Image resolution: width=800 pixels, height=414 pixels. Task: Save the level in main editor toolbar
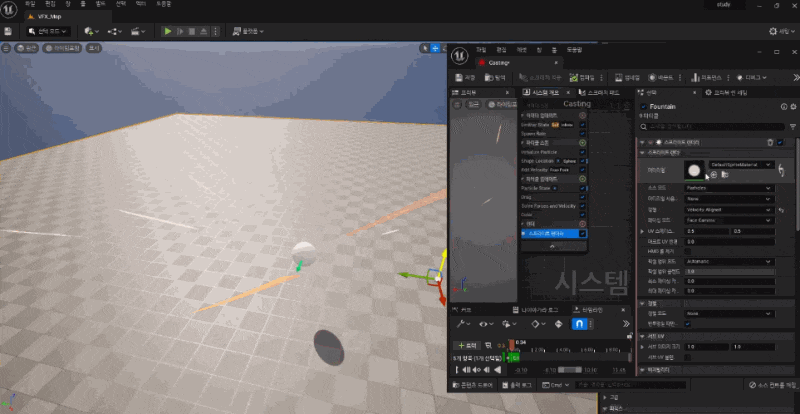coord(8,31)
